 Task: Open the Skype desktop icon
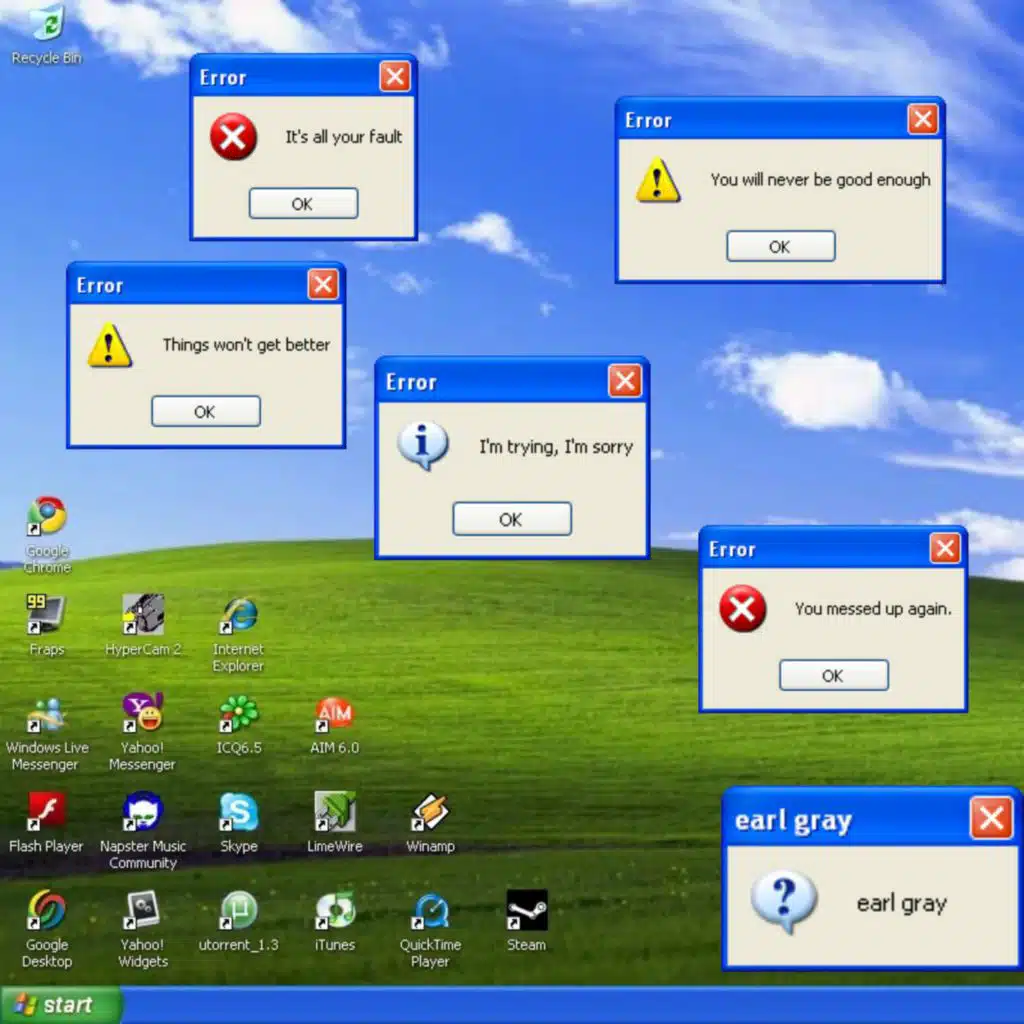(238, 823)
